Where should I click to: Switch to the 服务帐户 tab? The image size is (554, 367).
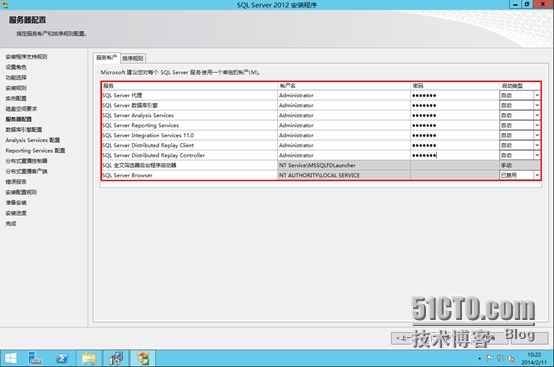pos(107,58)
